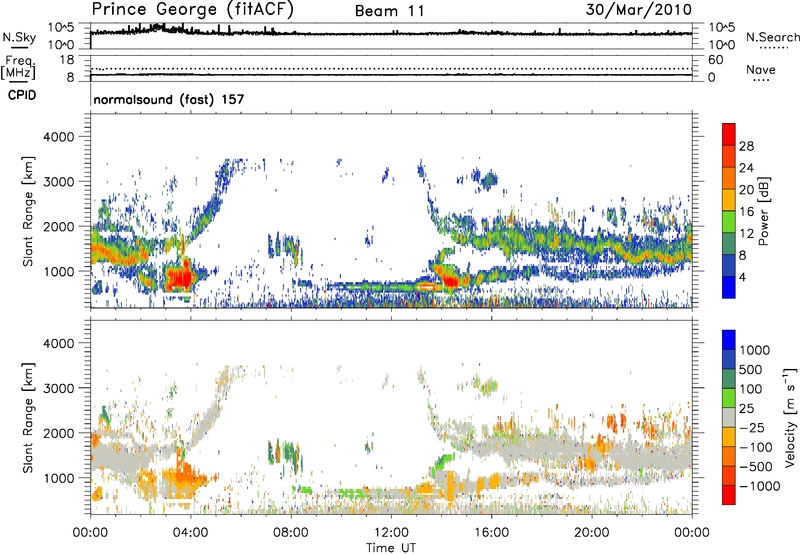The width and height of the screenshot is (800, 554).
Task: Click the gray Velocity colorbar segment between 25 and -25
Action: click(x=729, y=417)
